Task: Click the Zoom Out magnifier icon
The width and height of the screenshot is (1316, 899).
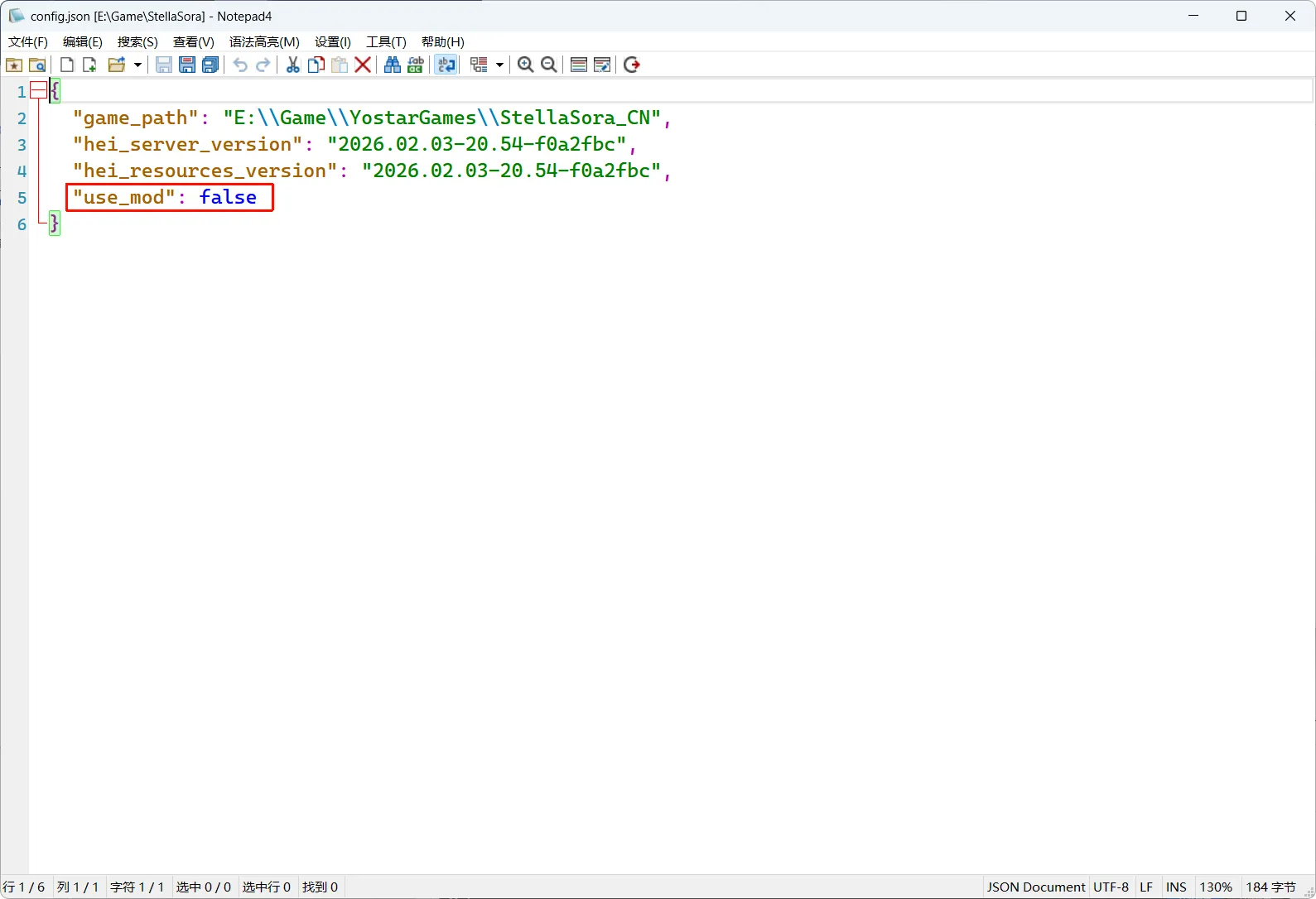Action: (x=548, y=65)
